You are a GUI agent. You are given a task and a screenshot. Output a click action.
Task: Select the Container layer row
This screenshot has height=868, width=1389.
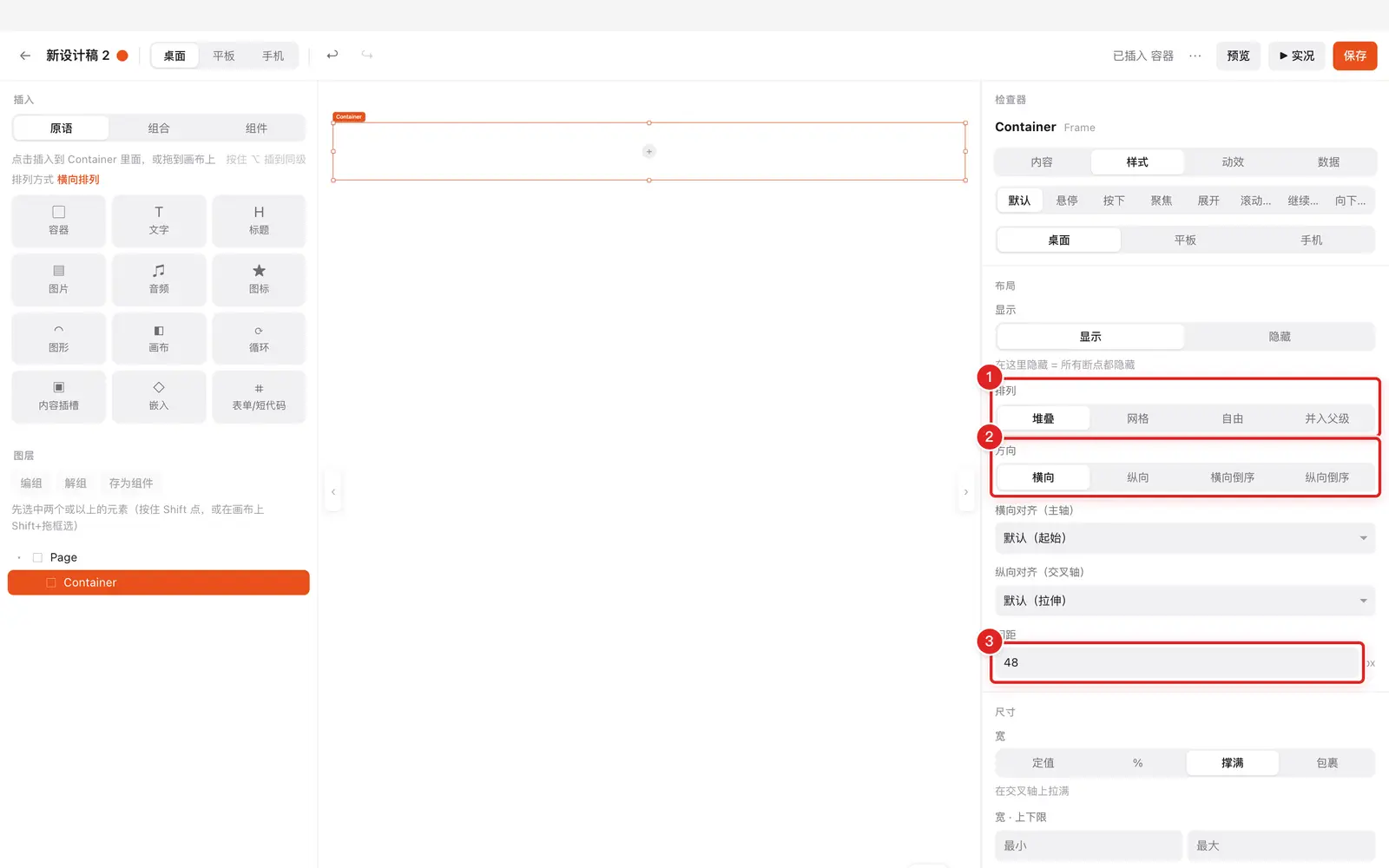pos(159,582)
